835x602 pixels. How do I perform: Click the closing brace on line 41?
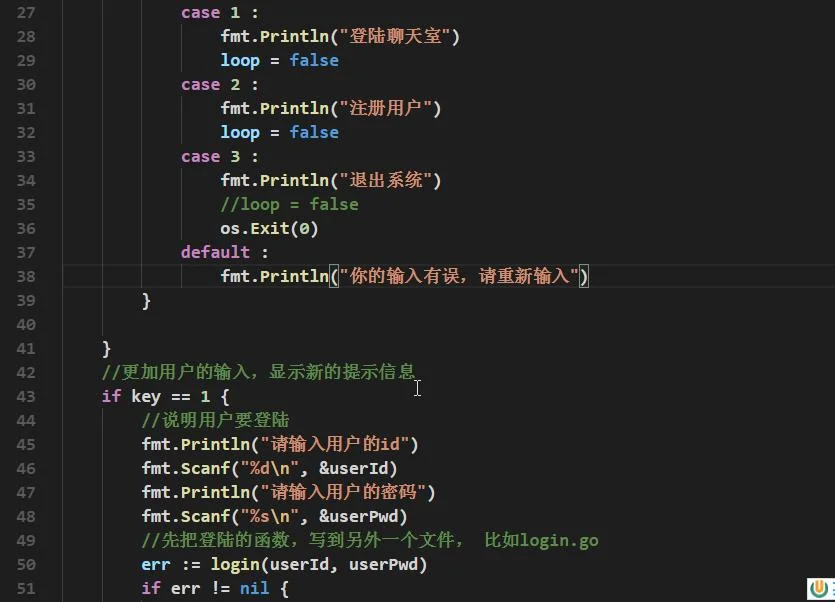[x=106, y=348]
